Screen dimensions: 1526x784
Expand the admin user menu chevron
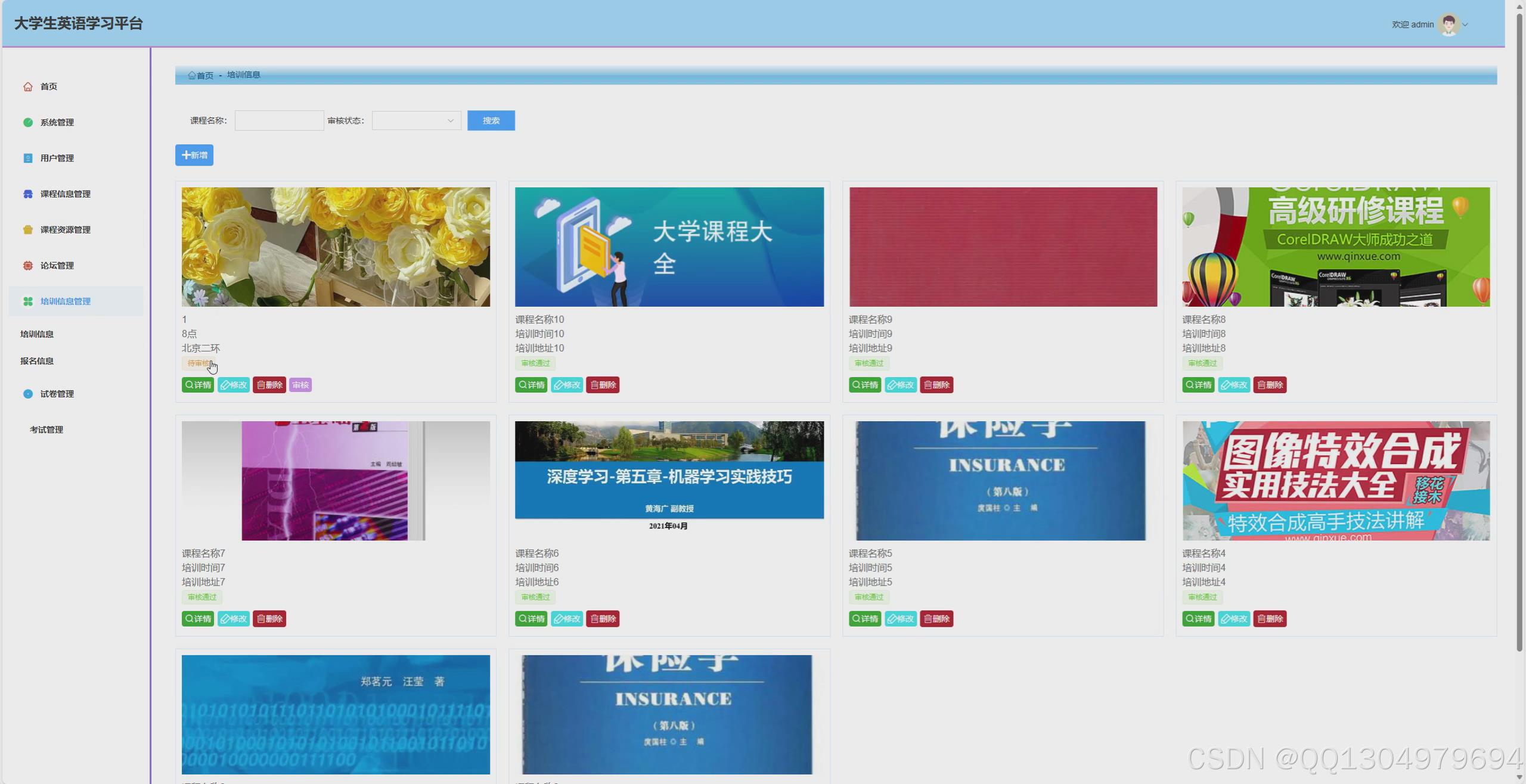tap(1465, 25)
